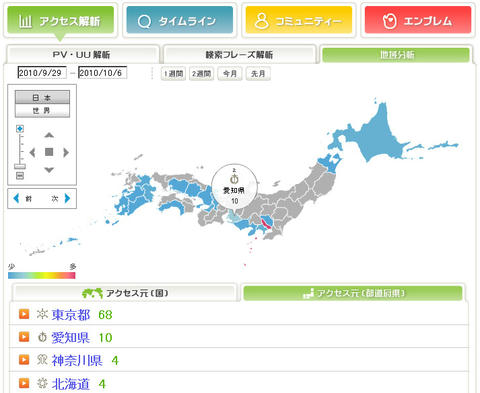Click the 愛知県 emblem icon in list
Viewport: 480px width, 393px height.
click(x=42, y=337)
